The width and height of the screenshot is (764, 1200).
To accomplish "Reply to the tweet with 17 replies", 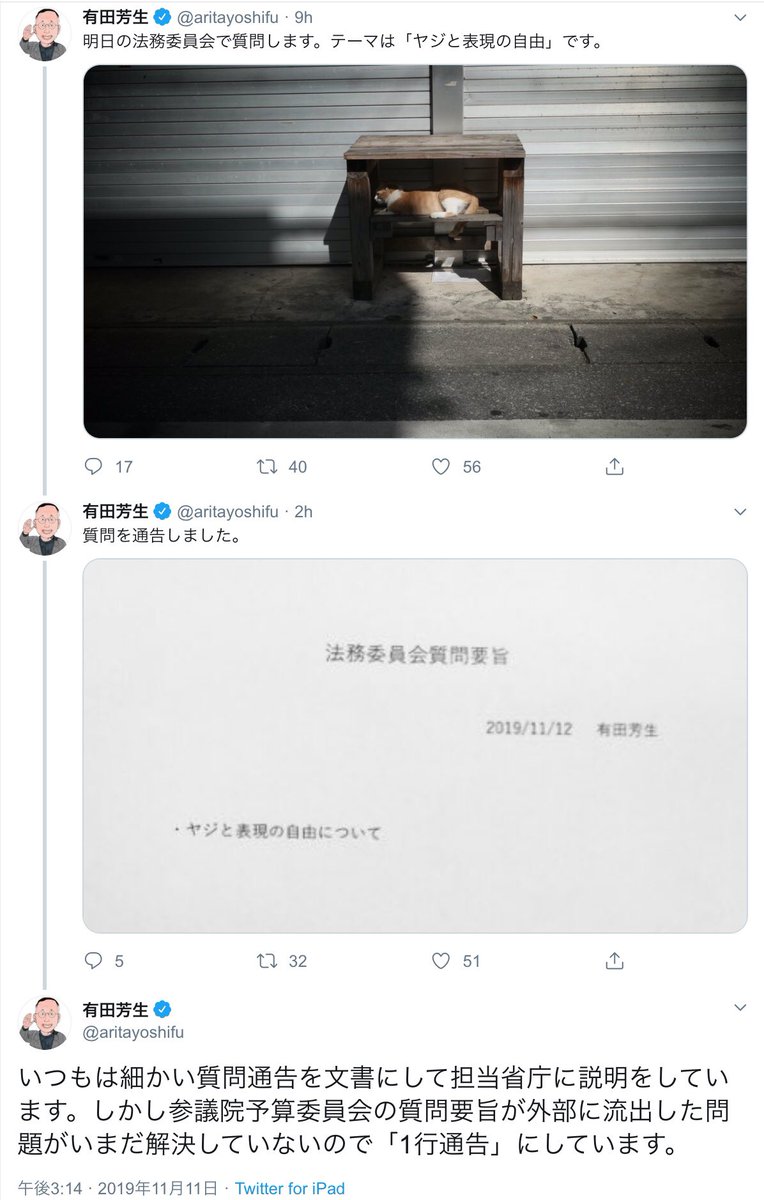I will point(93,466).
